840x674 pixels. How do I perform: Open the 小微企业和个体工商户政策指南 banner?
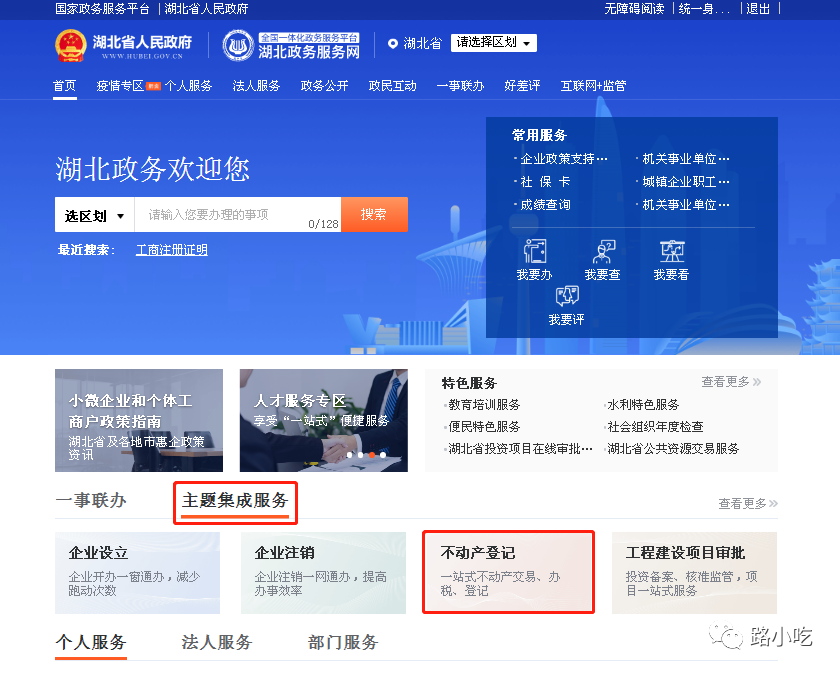[x=139, y=420]
